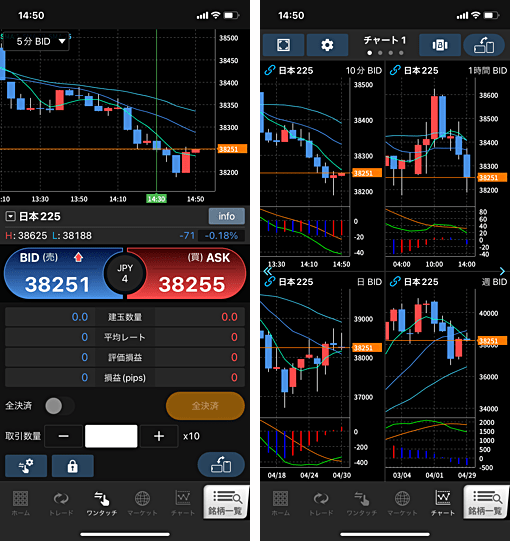Viewport: 510px width, 541px height.
Task: Tap the chart layout split icon
Action: tap(440, 45)
